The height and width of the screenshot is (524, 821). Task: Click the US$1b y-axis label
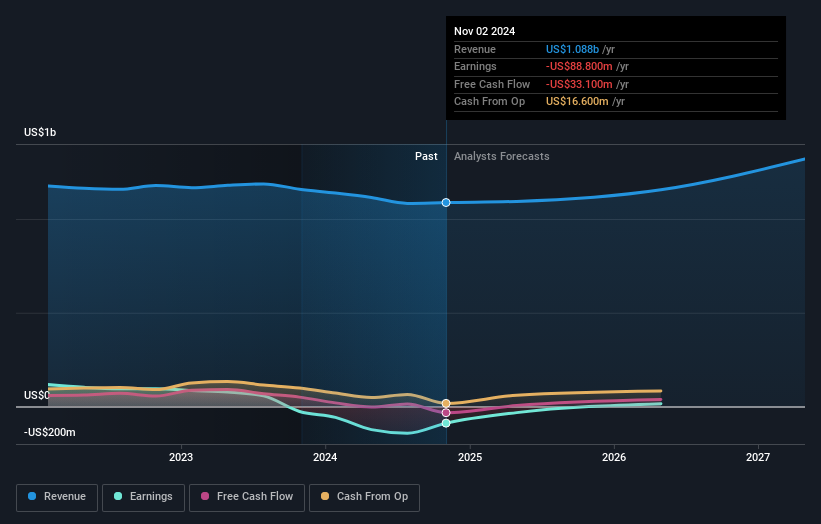point(40,132)
